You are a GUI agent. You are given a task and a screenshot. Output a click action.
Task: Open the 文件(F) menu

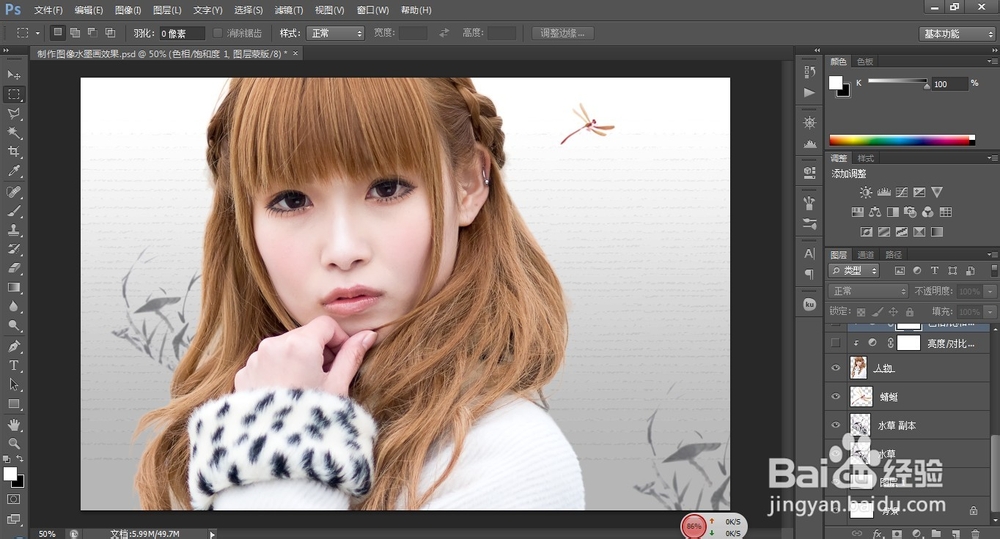click(x=48, y=10)
